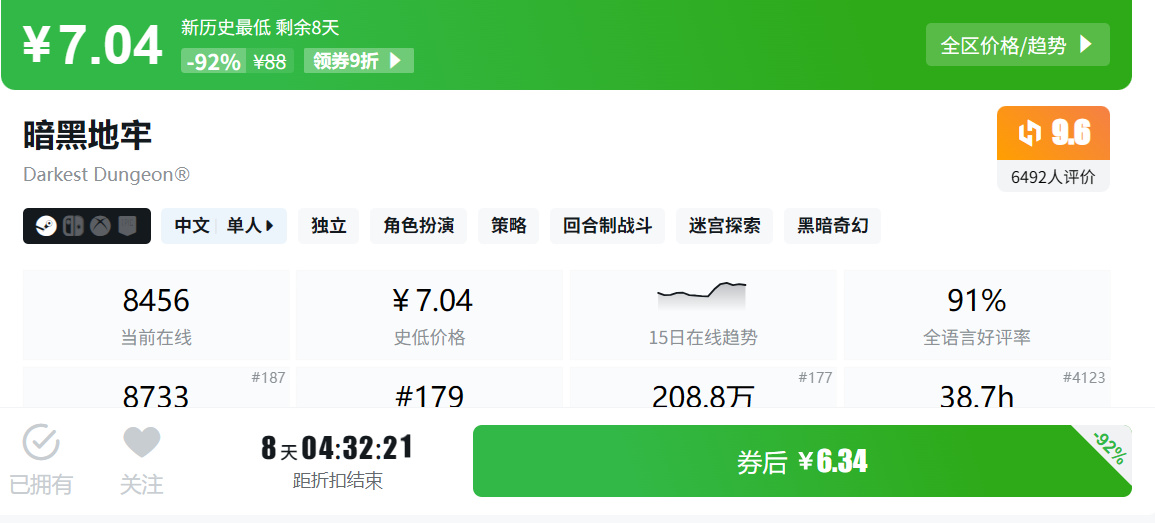Screen dimensions: 1155x523
Task: Click the -92% discount badge in banner
Action: coord(214,62)
